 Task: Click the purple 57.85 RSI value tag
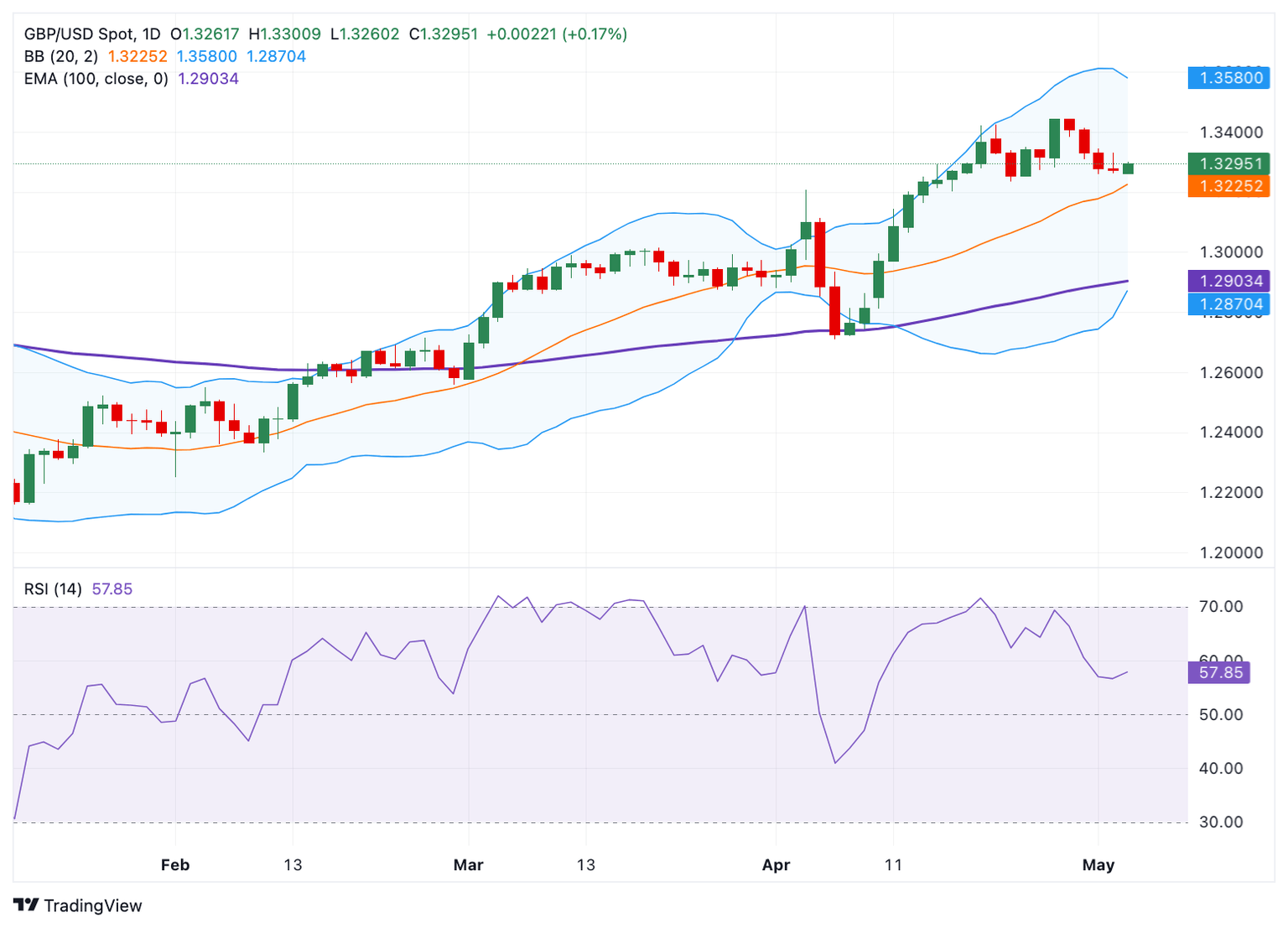(1219, 672)
